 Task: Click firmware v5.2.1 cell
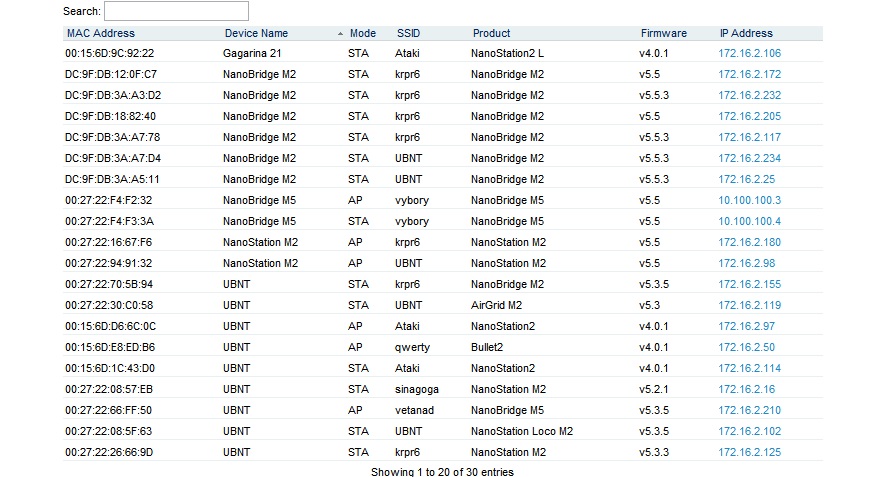click(x=654, y=389)
